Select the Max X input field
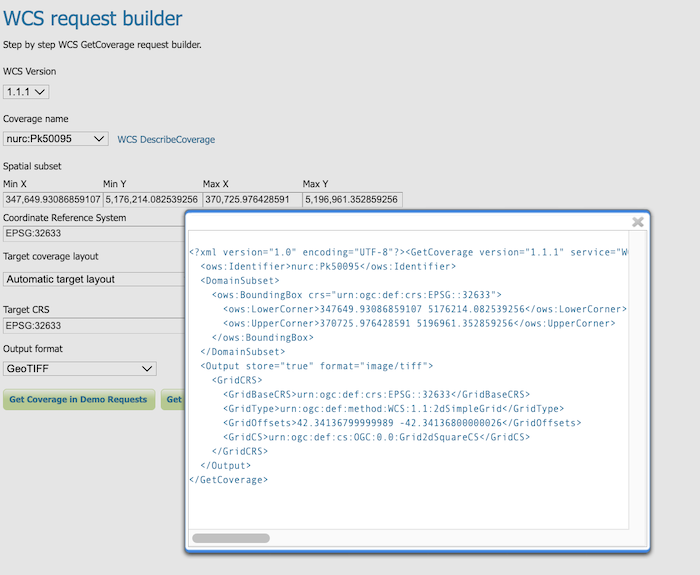 tap(251, 200)
